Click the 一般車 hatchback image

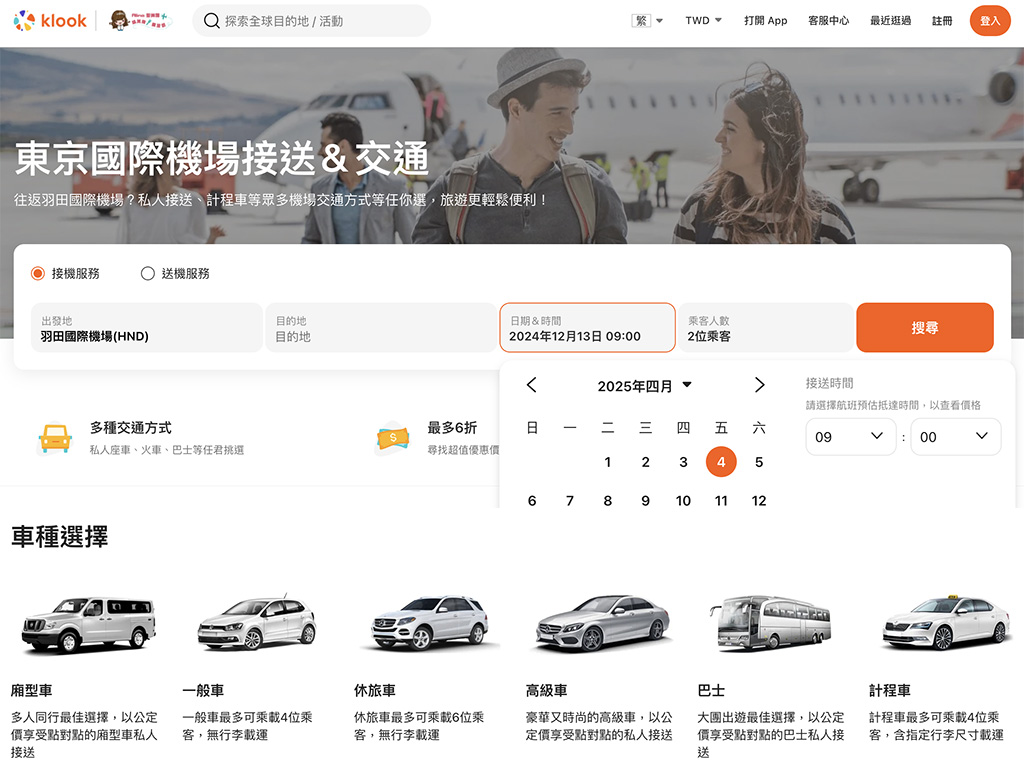(257, 622)
